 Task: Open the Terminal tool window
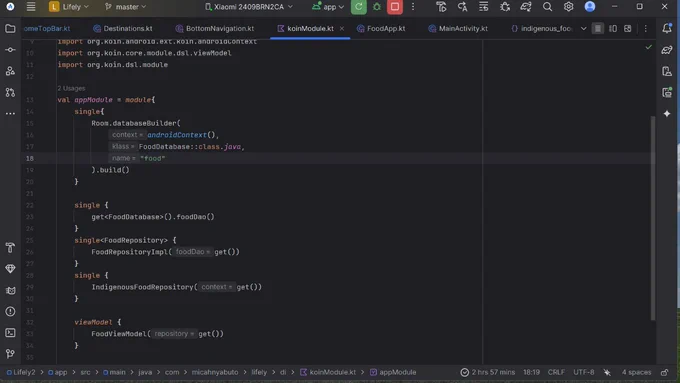point(10,333)
